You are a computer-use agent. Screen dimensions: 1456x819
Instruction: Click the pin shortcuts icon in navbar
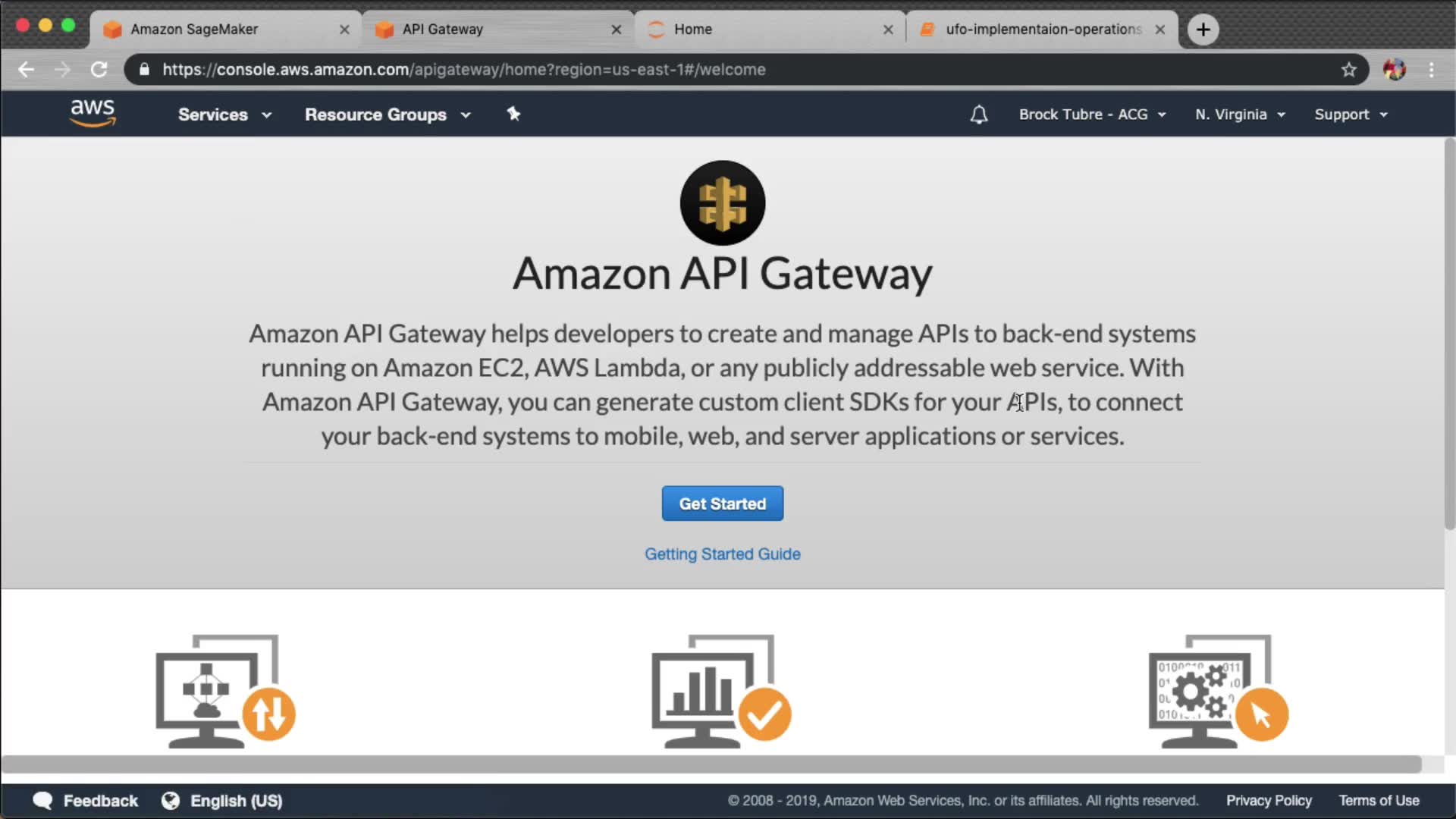pyautogui.click(x=513, y=114)
